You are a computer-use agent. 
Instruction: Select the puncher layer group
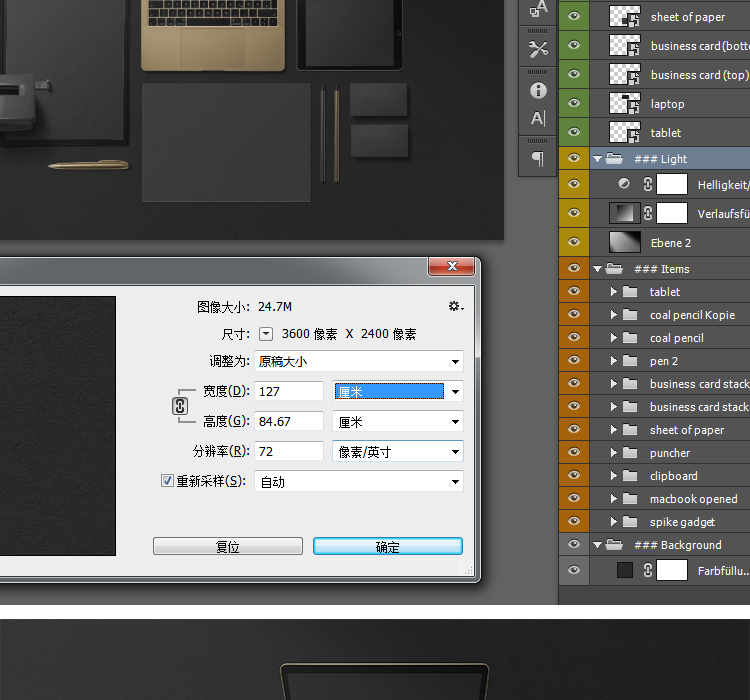(x=670, y=453)
